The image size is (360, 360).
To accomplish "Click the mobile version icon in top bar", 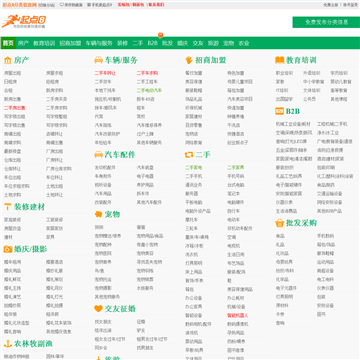I will pos(89,5).
